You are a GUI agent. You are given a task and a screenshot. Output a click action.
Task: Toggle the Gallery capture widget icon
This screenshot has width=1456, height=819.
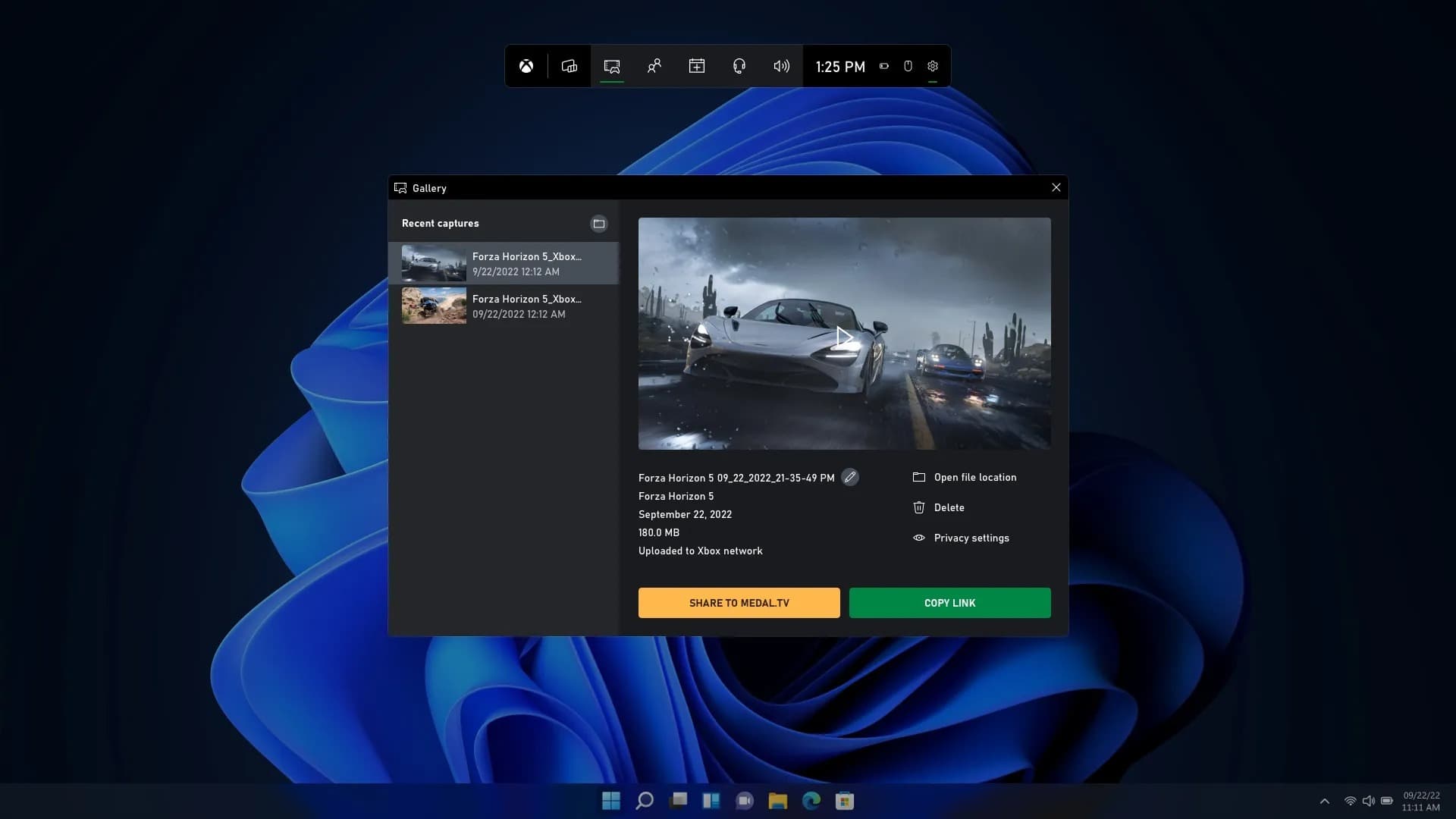(612, 66)
